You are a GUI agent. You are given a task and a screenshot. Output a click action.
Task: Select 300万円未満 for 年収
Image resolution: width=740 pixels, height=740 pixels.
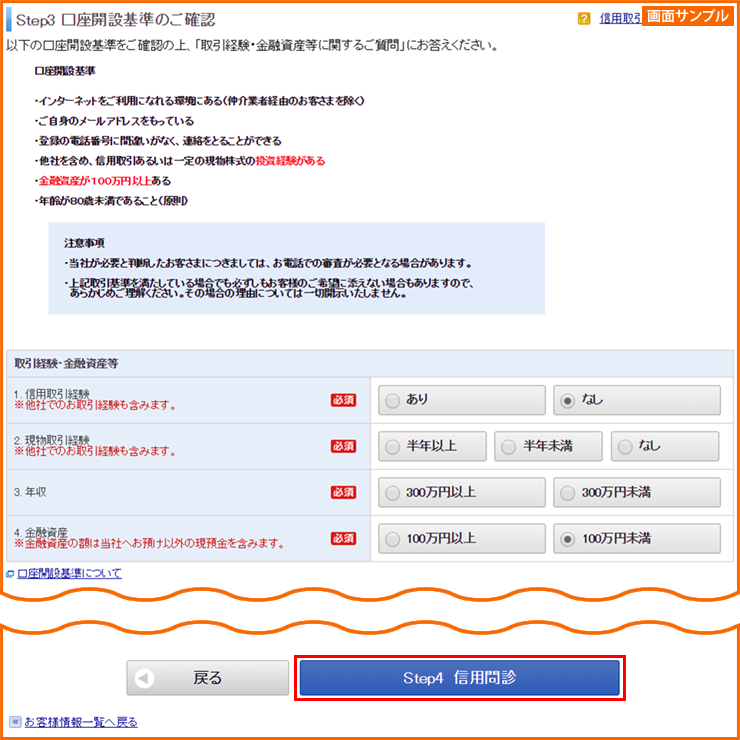click(x=637, y=492)
